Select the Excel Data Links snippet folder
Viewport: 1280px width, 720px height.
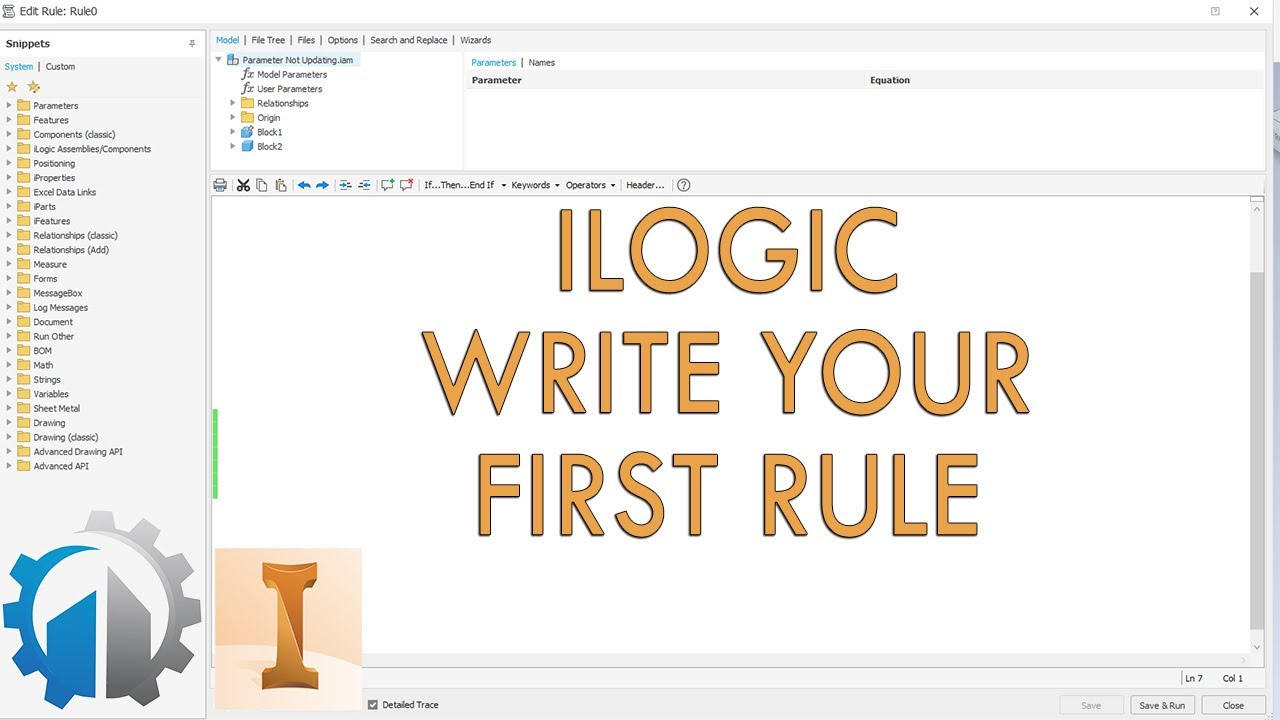click(x=64, y=192)
